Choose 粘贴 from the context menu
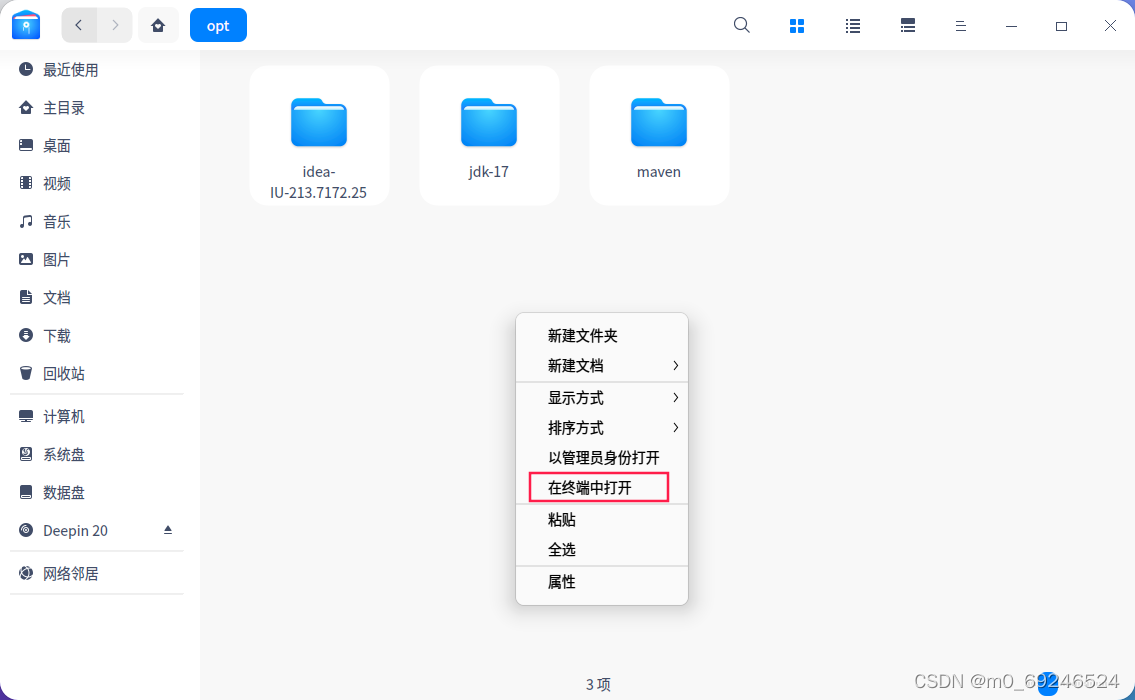 (x=602, y=520)
